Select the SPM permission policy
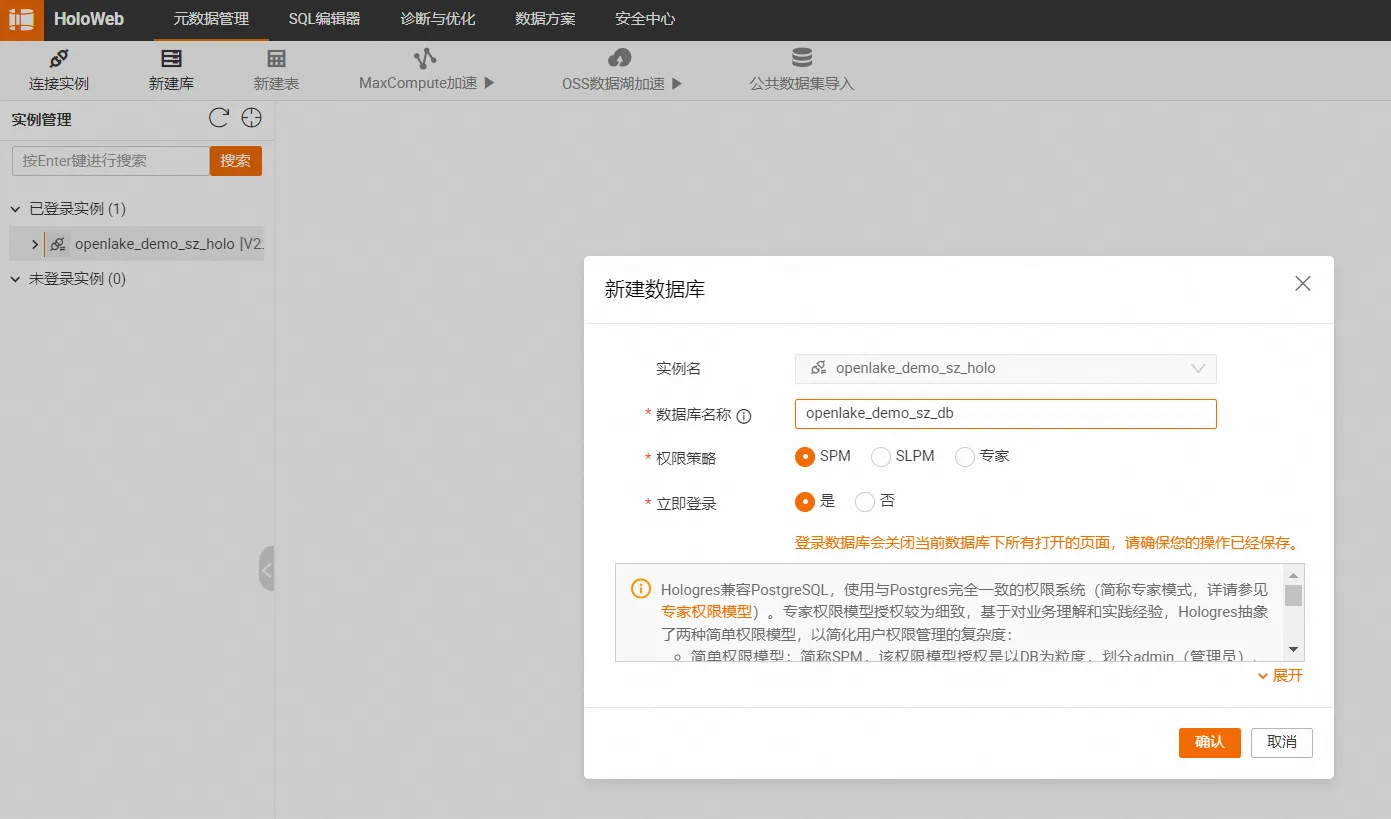Screen dimensions: 1391x819 click(805, 457)
